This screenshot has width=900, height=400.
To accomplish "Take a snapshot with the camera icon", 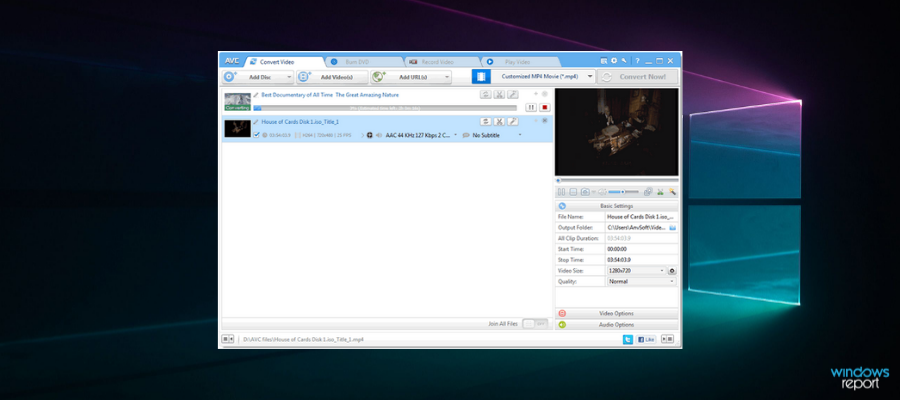I will click(585, 192).
